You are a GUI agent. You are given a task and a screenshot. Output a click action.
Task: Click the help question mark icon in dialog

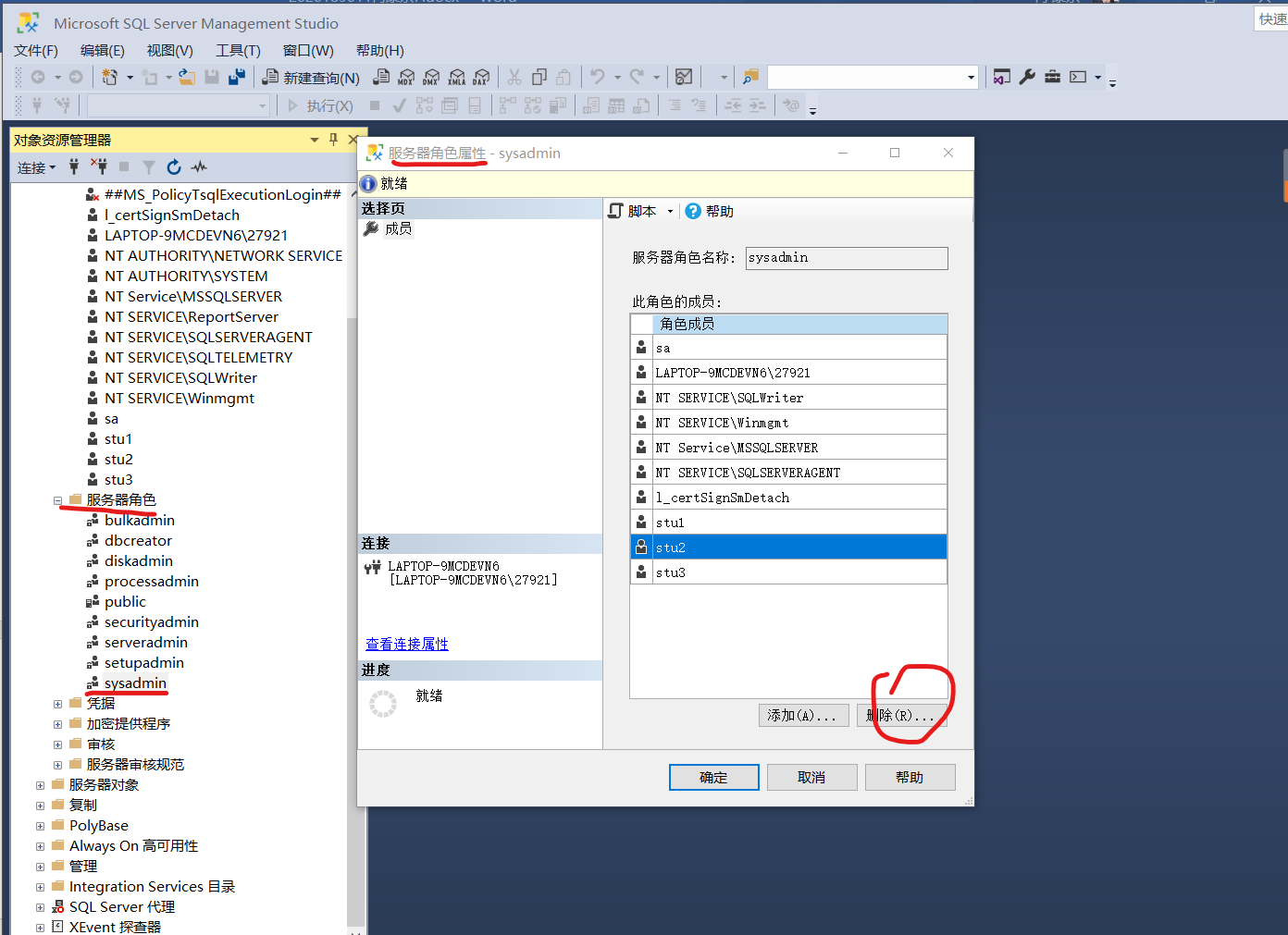[692, 212]
